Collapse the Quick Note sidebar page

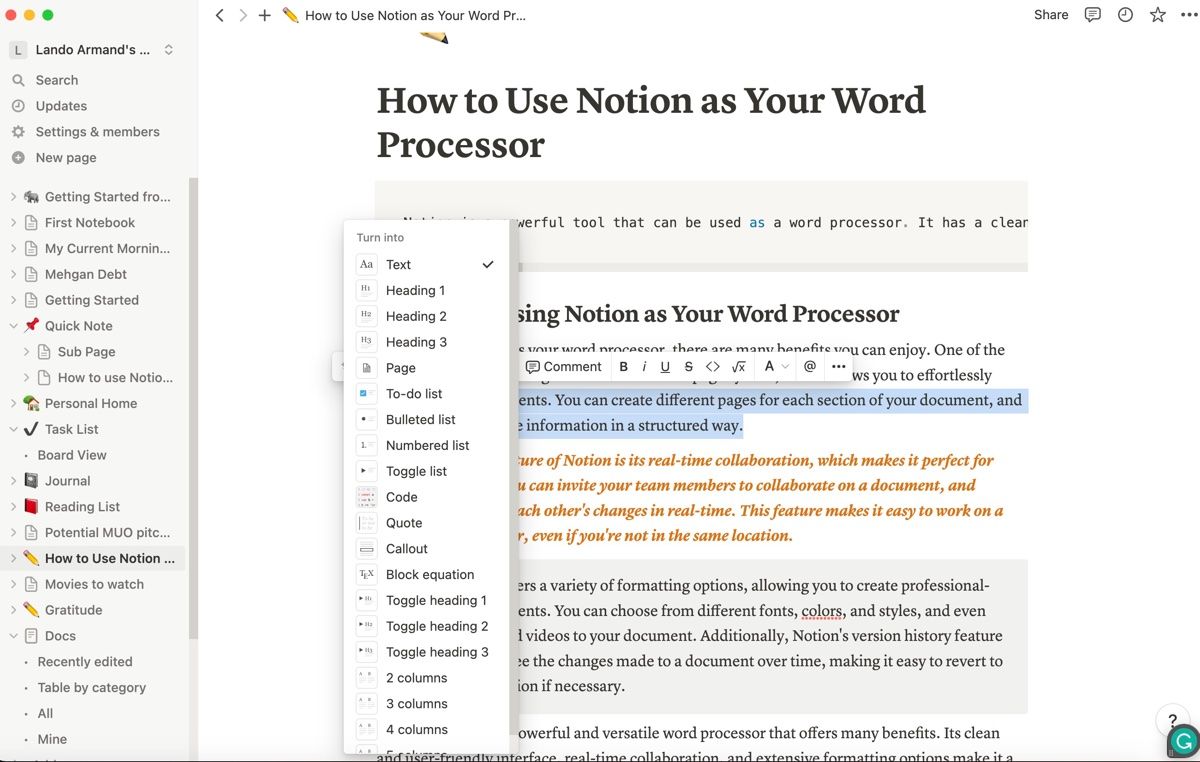pyautogui.click(x=14, y=326)
